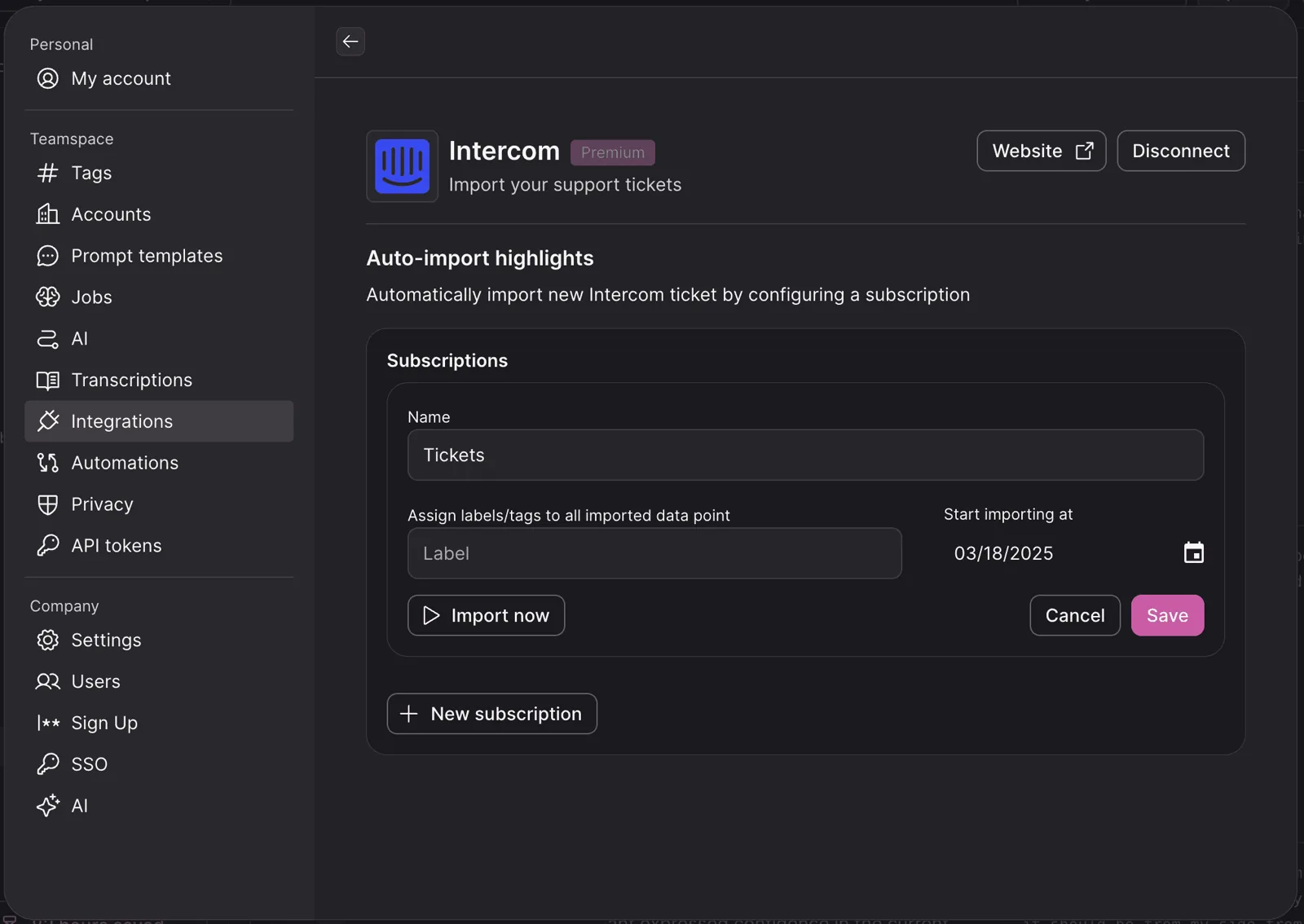The image size is (1304, 924).
Task: Open the Intercom Website link
Action: tap(1042, 151)
